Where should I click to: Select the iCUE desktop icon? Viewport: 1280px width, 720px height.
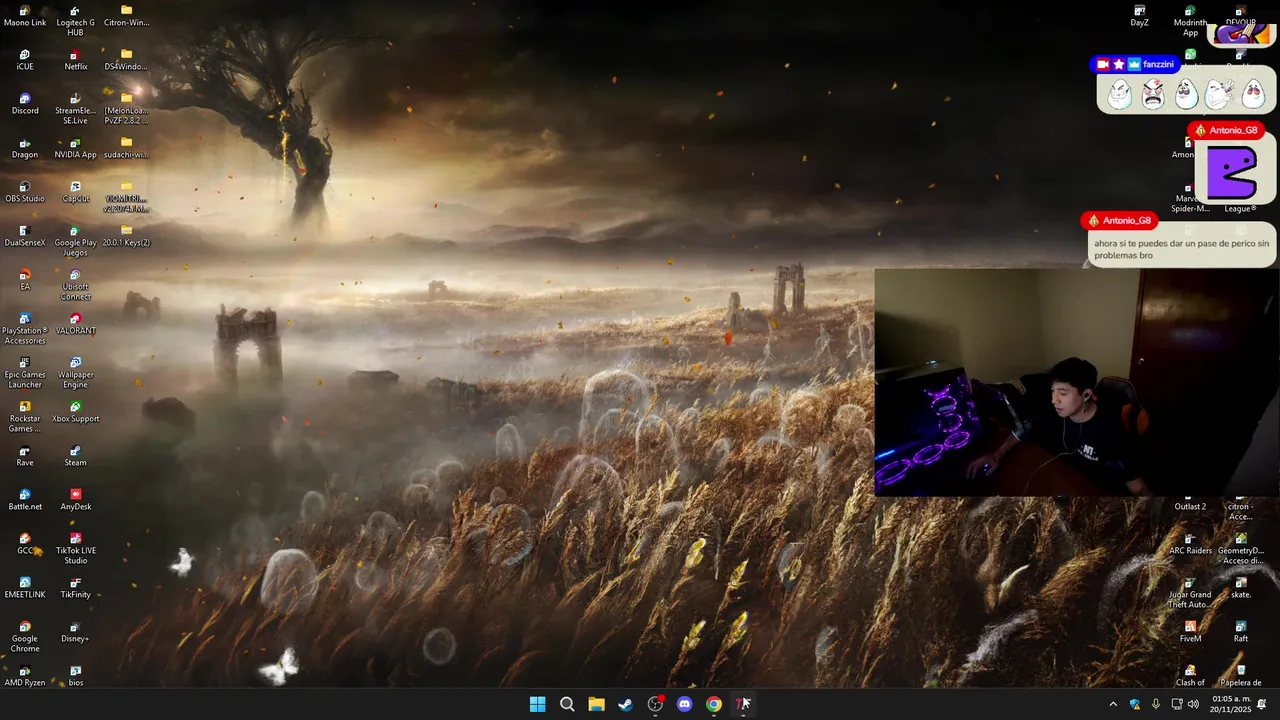(25, 60)
